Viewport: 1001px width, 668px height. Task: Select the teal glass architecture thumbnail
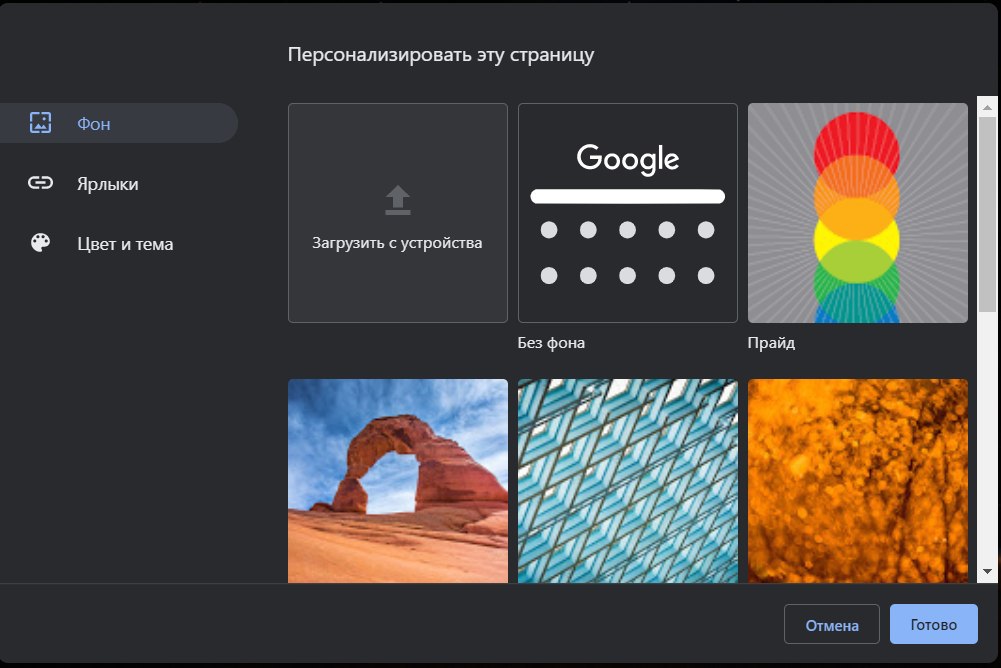(628, 481)
